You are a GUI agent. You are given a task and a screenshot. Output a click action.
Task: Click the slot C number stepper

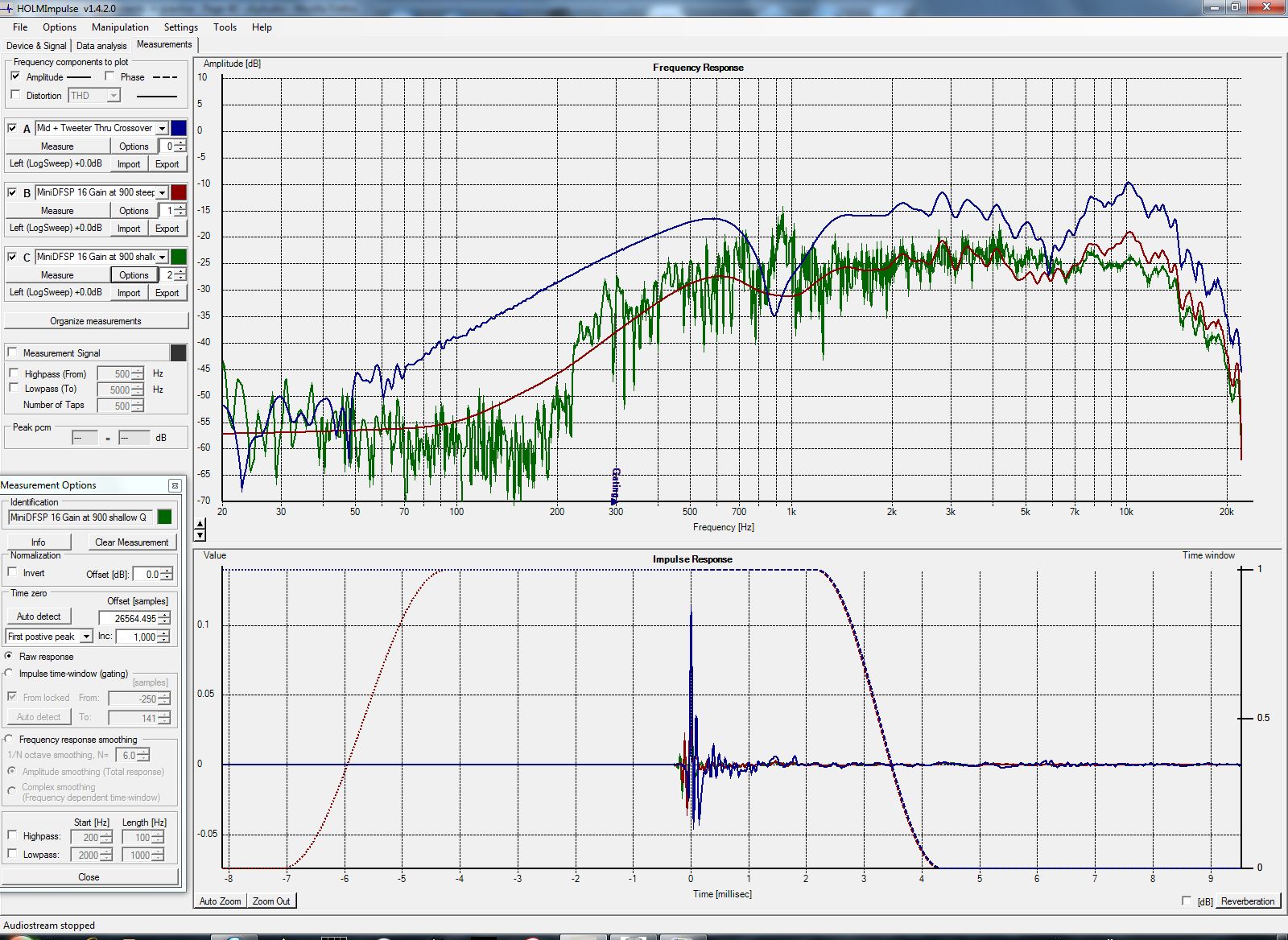click(x=180, y=275)
